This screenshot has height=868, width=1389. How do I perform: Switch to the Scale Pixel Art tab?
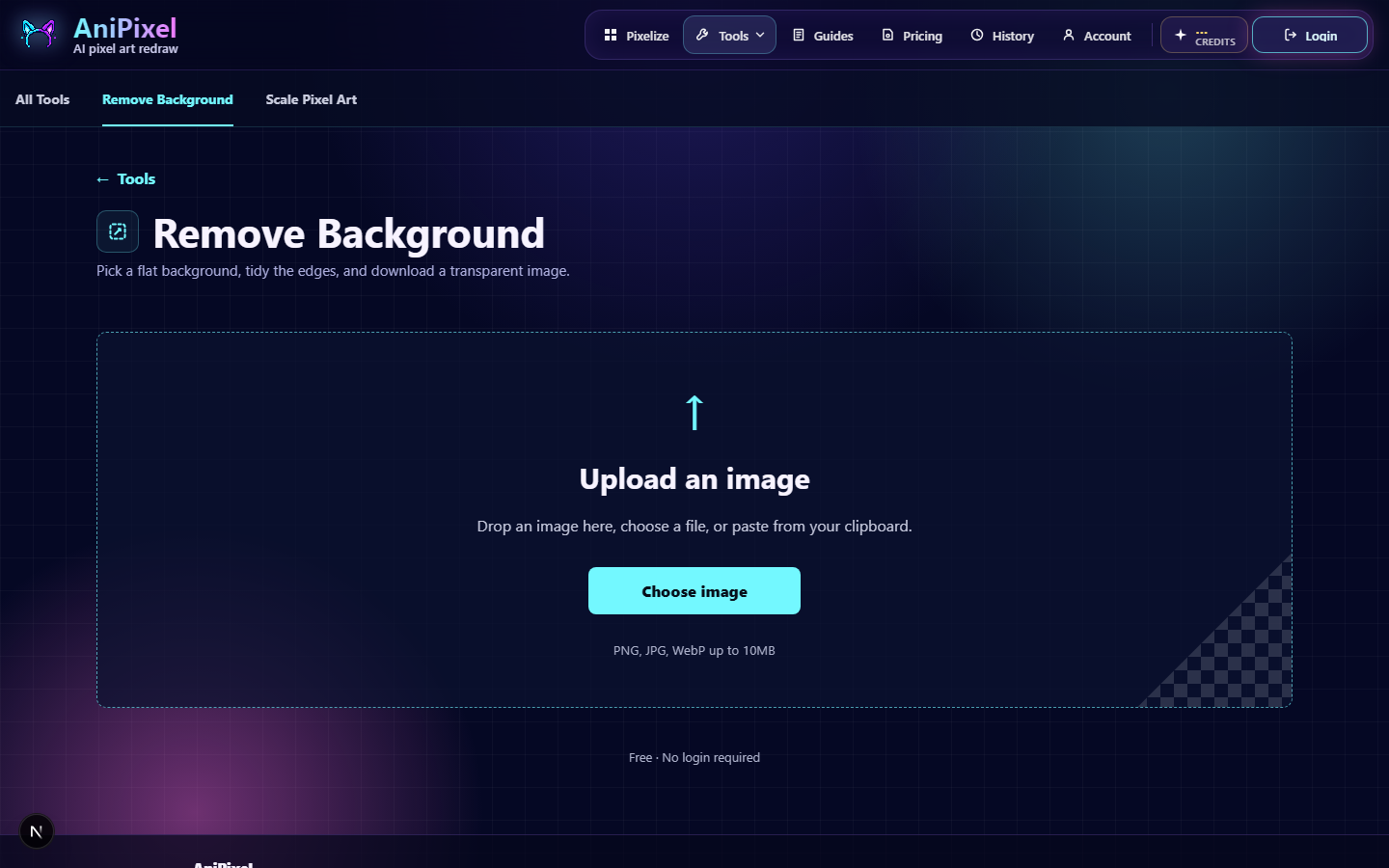click(x=312, y=99)
